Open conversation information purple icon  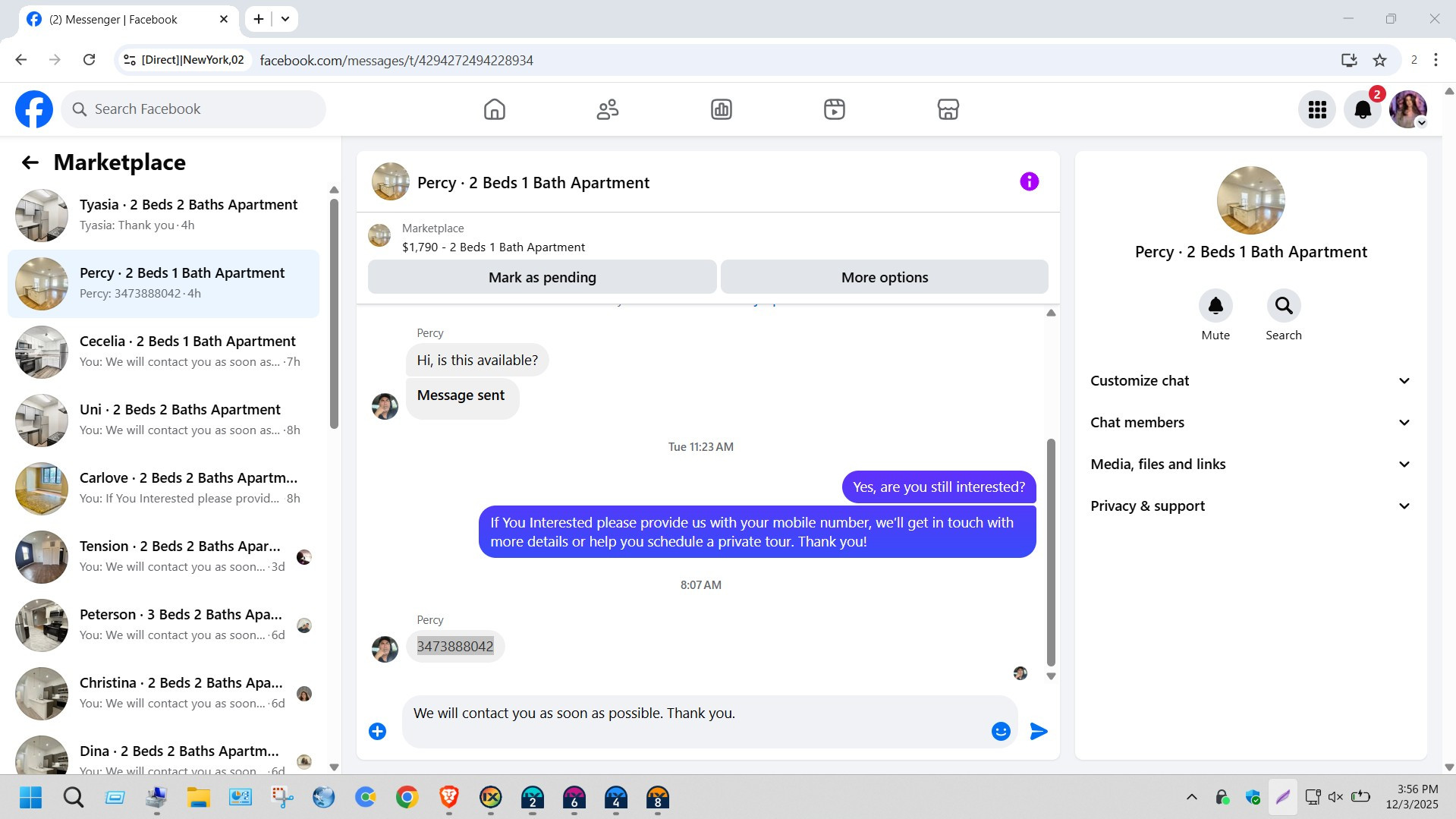point(1029,181)
